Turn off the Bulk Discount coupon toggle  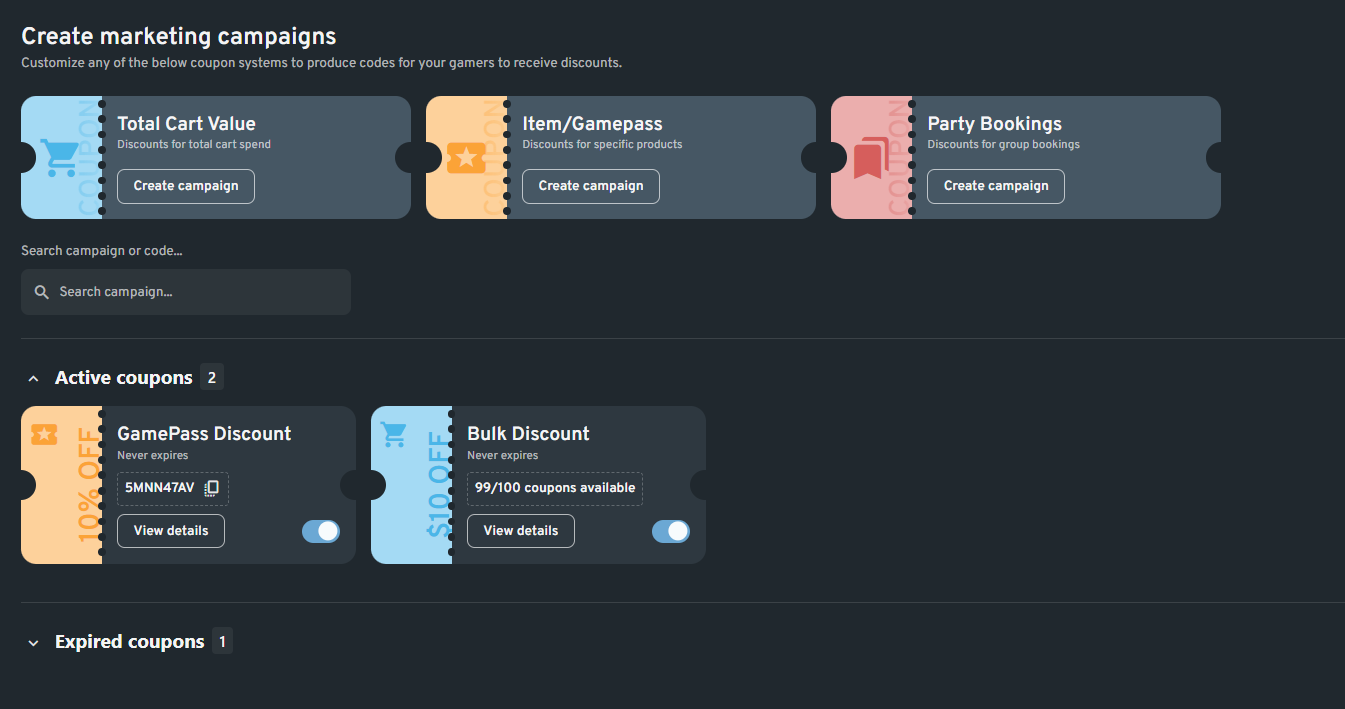click(671, 531)
